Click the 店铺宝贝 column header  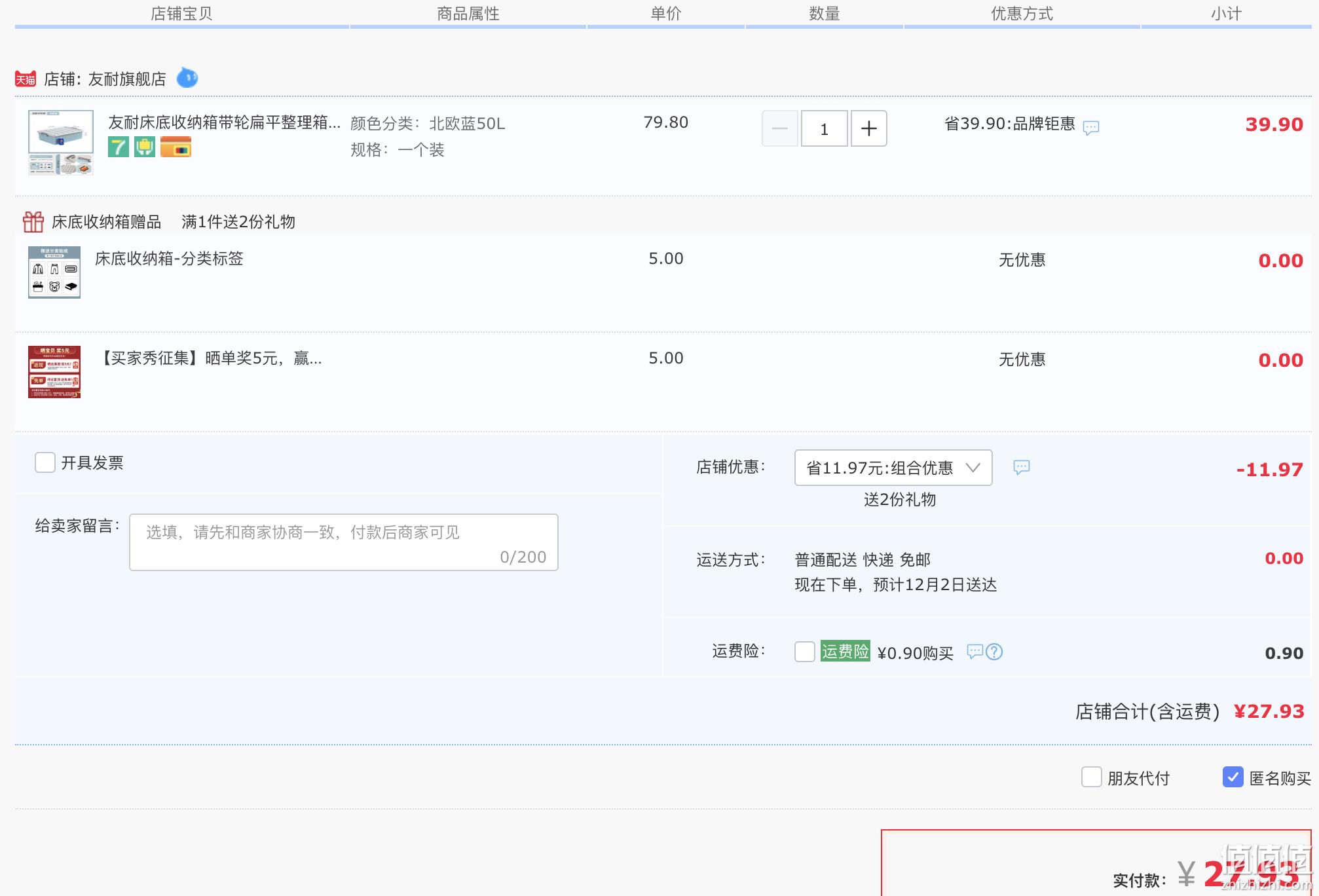pos(181,14)
